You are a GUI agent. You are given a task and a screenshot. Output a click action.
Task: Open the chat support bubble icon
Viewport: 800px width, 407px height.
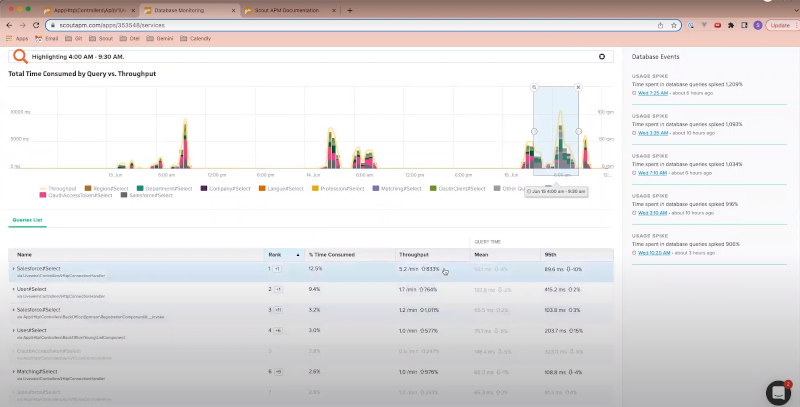point(778,391)
